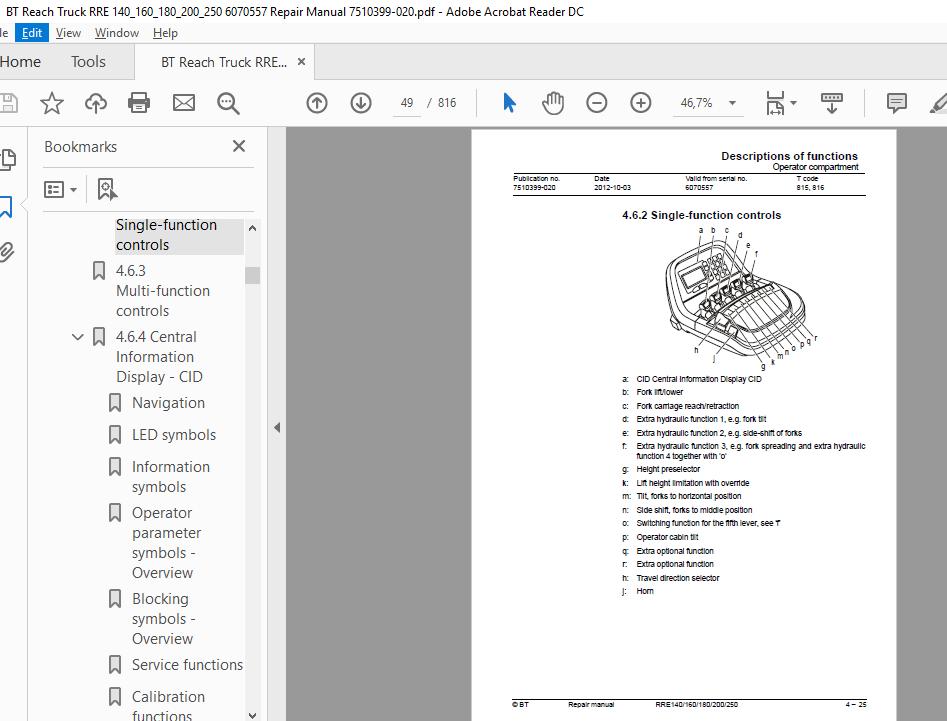Switch to the Home tab
Viewport: 947px width, 721px height.
click(x=21, y=62)
